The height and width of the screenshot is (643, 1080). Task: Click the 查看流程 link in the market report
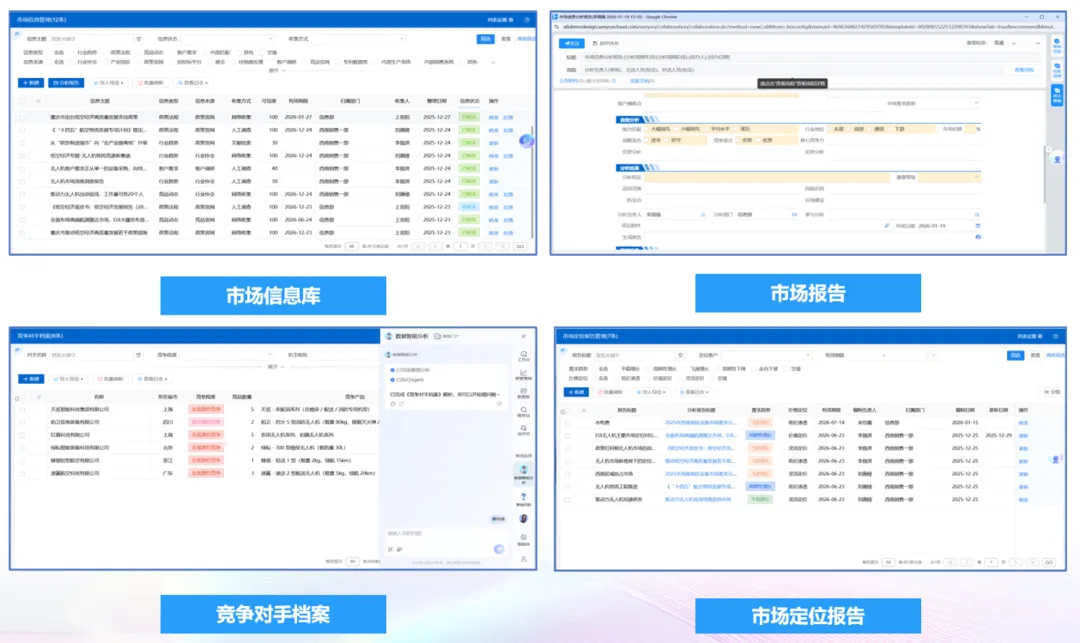tap(1023, 70)
